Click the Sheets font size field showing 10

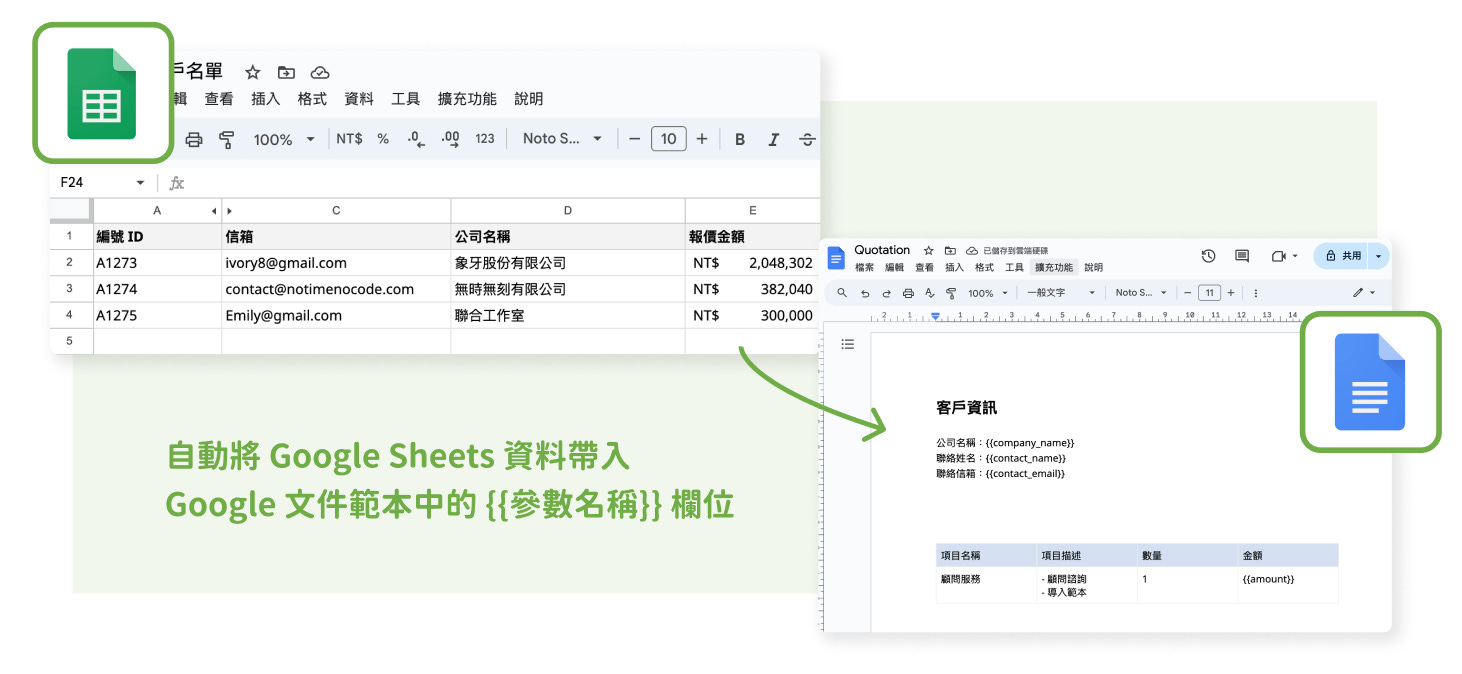pyautogui.click(x=668, y=139)
